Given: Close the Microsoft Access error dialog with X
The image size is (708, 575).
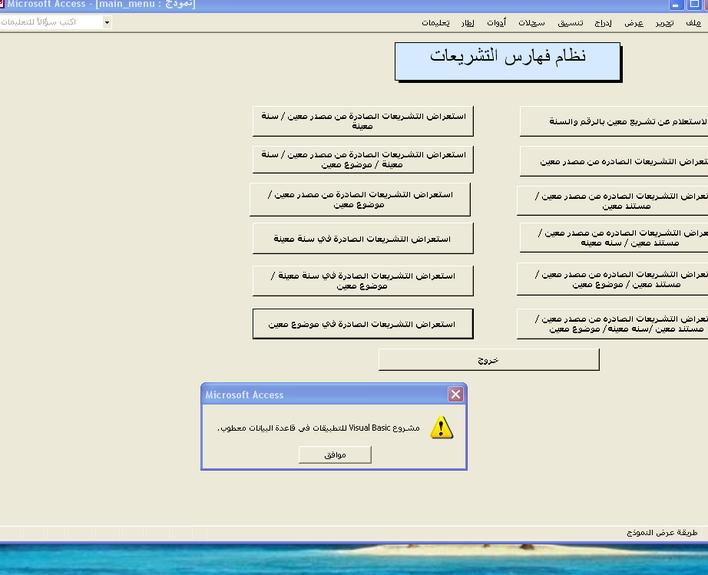Looking at the screenshot, I should 455,395.
